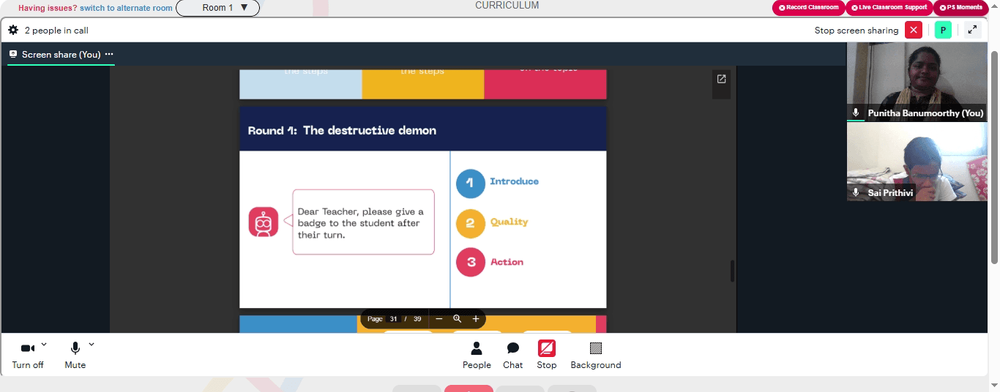Click the switch to alternate room link
The width and height of the screenshot is (1000, 392).
pos(126,8)
